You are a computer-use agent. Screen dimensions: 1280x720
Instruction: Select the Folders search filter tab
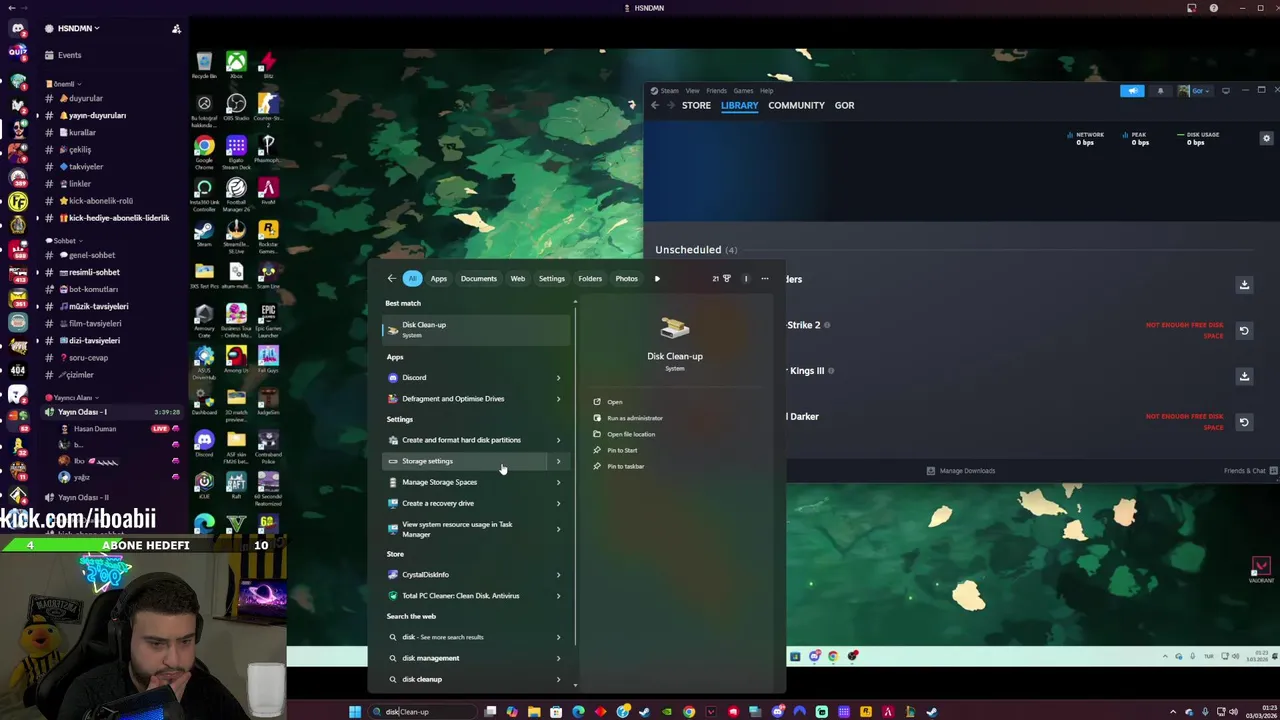[590, 278]
